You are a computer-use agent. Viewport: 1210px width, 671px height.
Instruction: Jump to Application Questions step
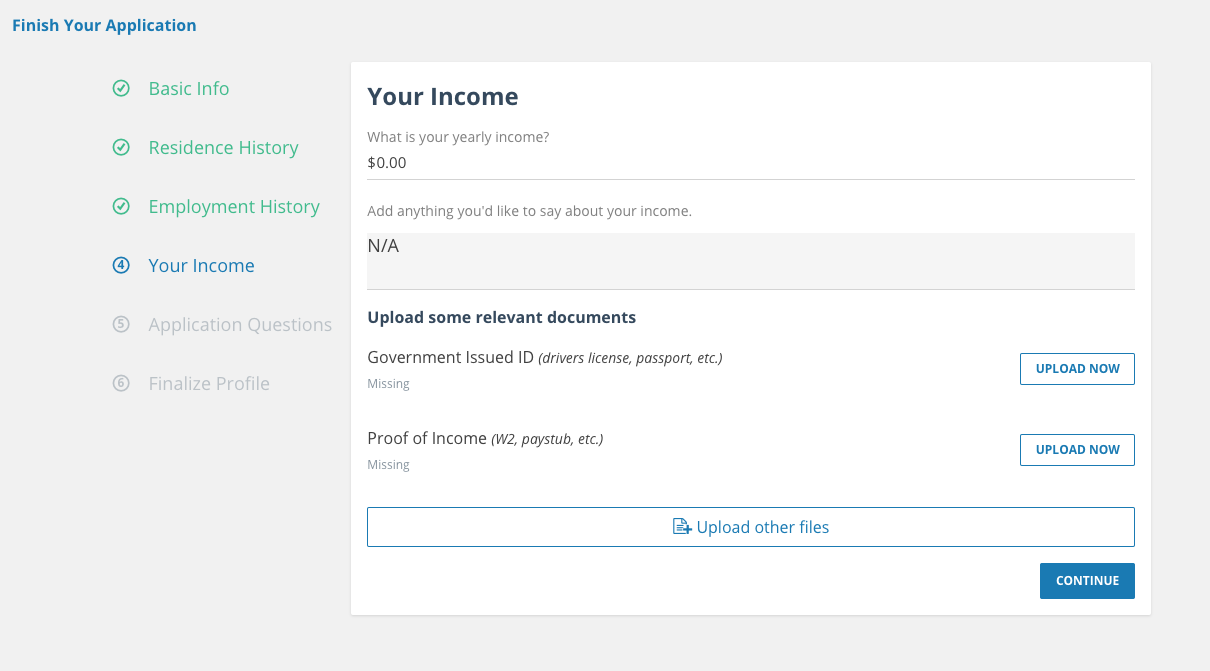(240, 325)
